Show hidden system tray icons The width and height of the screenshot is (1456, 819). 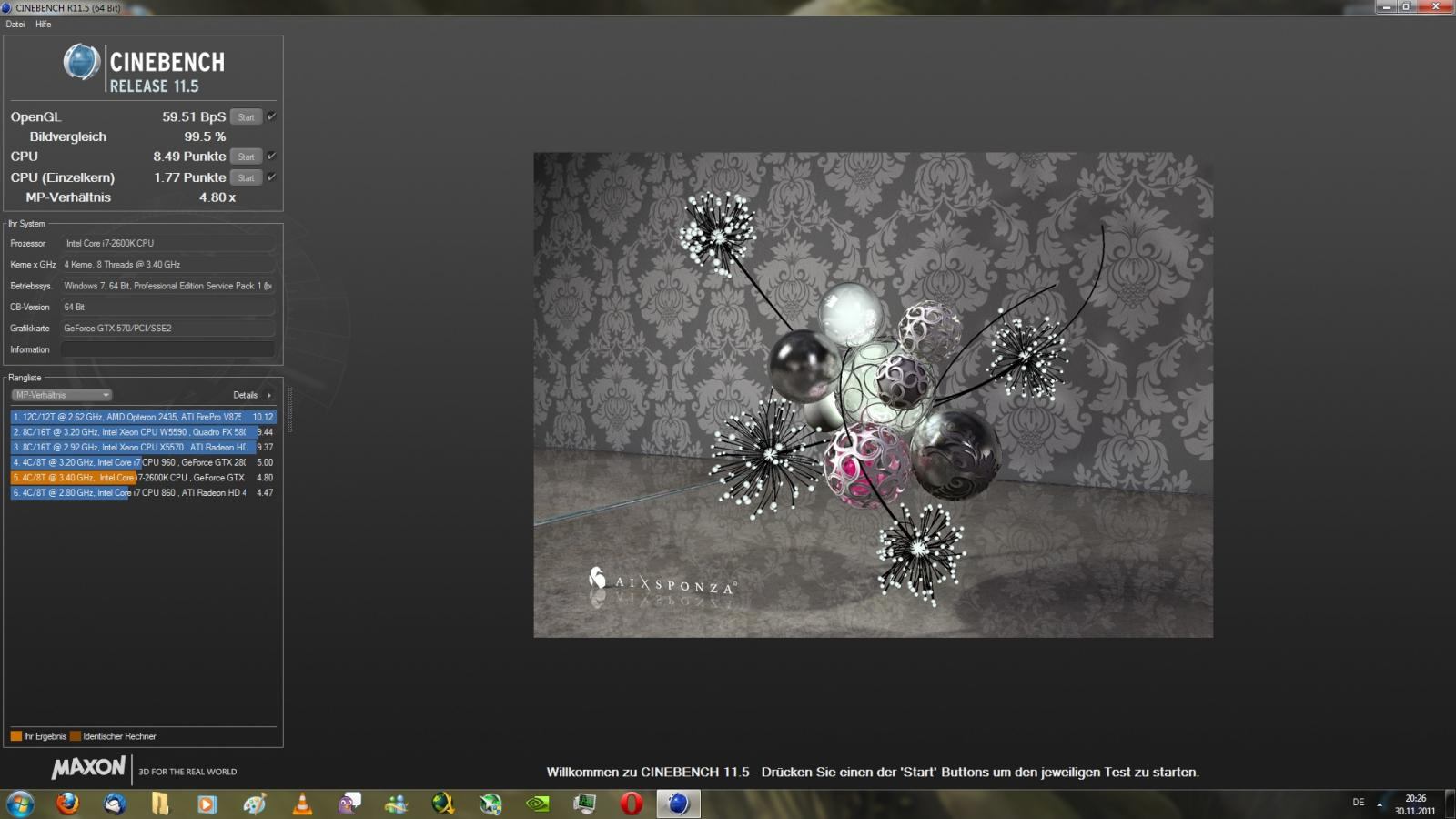[1380, 804]
